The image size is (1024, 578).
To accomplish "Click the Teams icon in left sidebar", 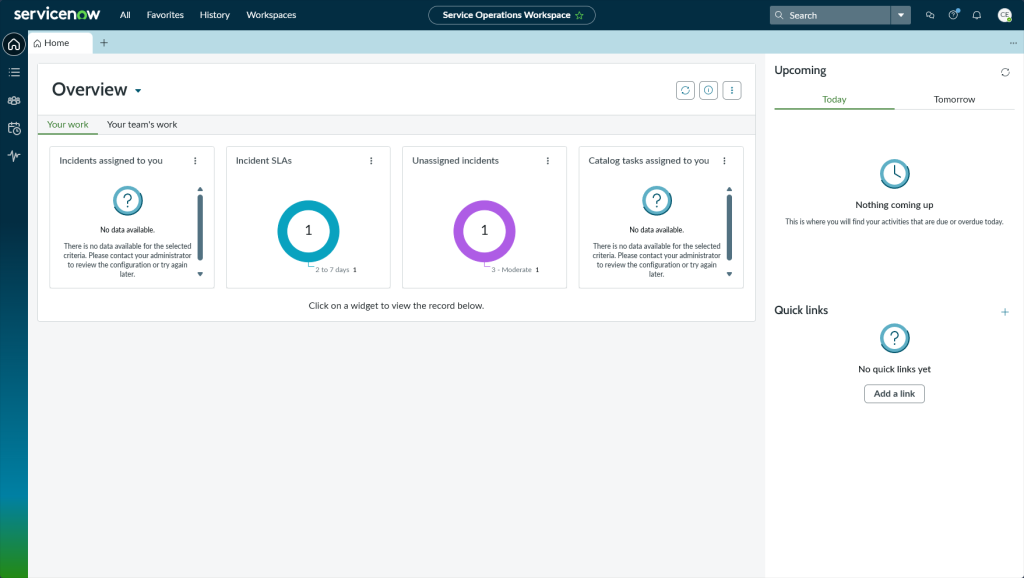I will click(x=14, y=100).
